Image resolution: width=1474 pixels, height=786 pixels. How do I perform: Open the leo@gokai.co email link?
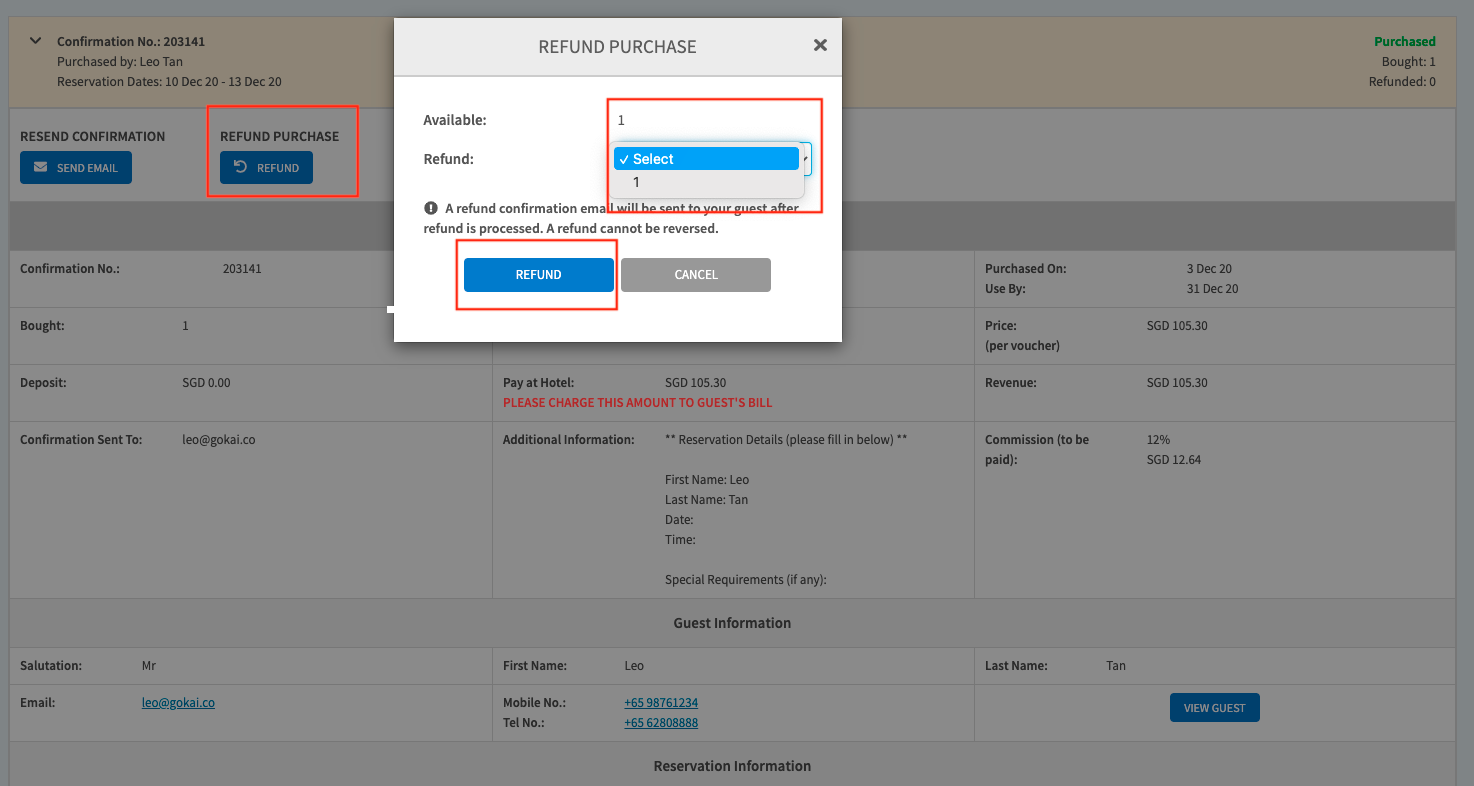(178, 703)
